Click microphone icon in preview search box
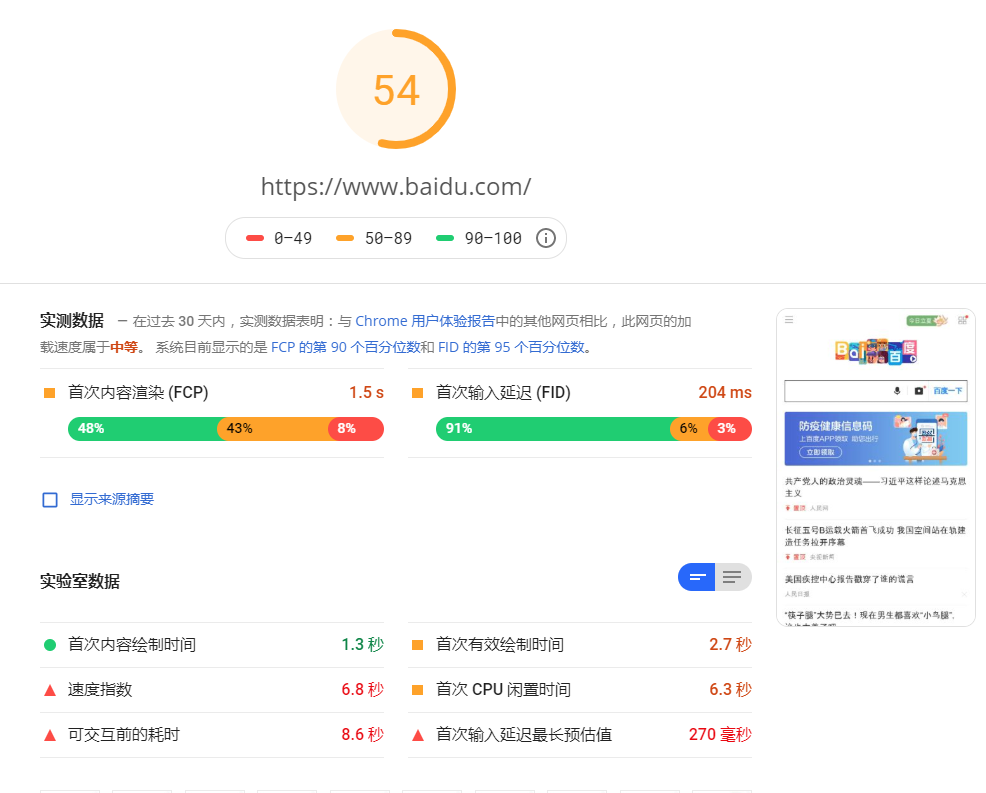This screenshot has height=793, width=986. [897, 391]
